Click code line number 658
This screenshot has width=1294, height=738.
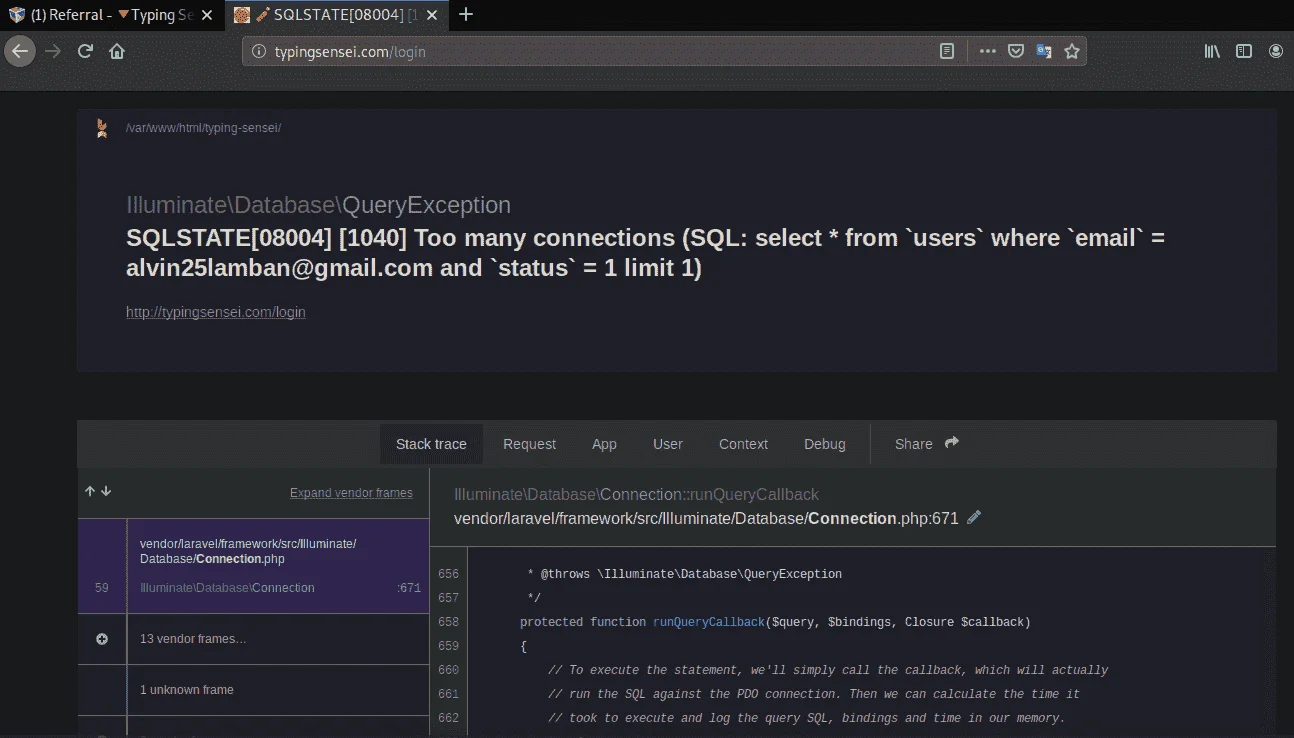448,622
